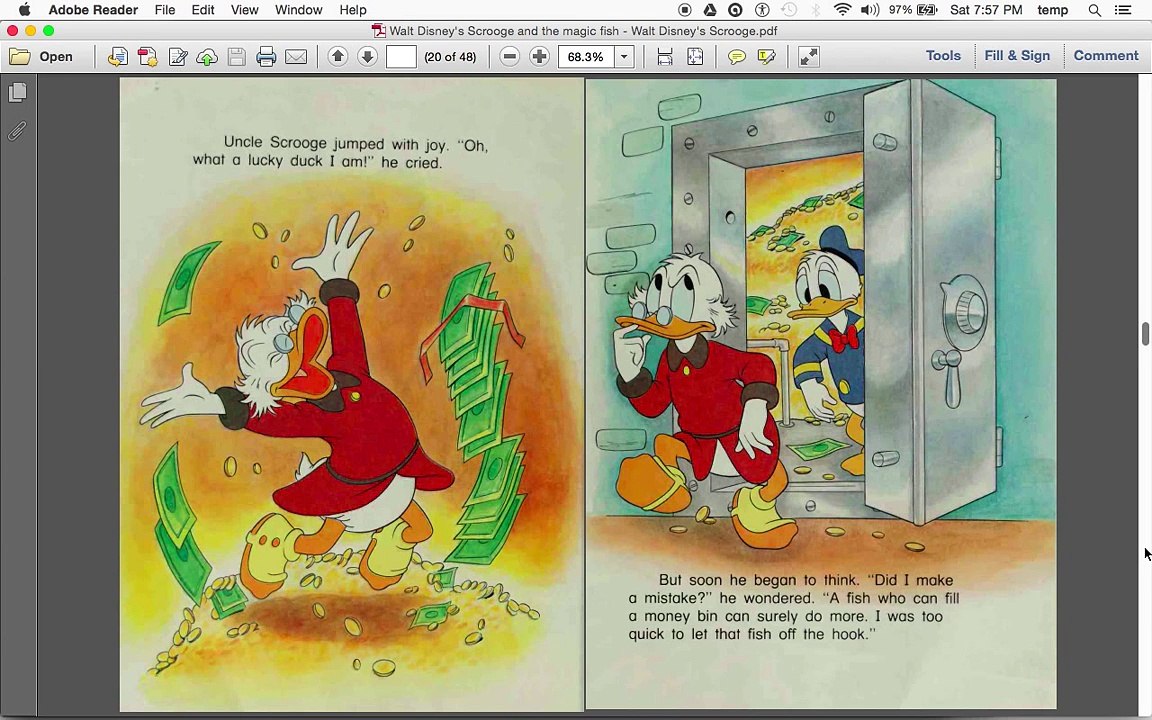Image resolution: width=1152 pixels, height=720 pixels.
Task: Click the page number input field
Action: click(401, 57)
